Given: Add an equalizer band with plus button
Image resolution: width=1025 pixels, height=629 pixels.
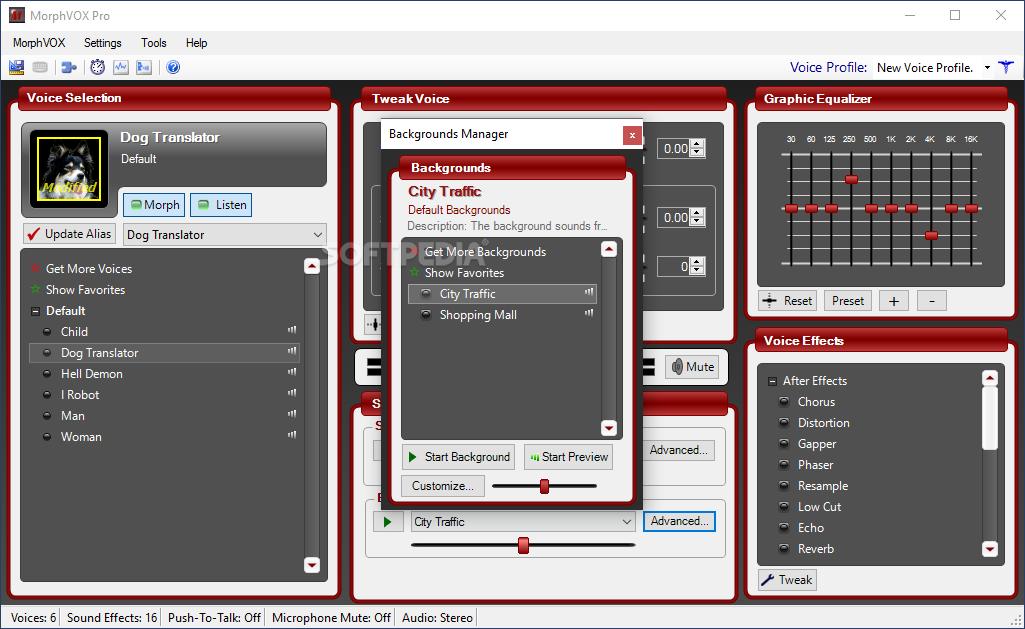Looking at the screenshot, I should 894,301.
